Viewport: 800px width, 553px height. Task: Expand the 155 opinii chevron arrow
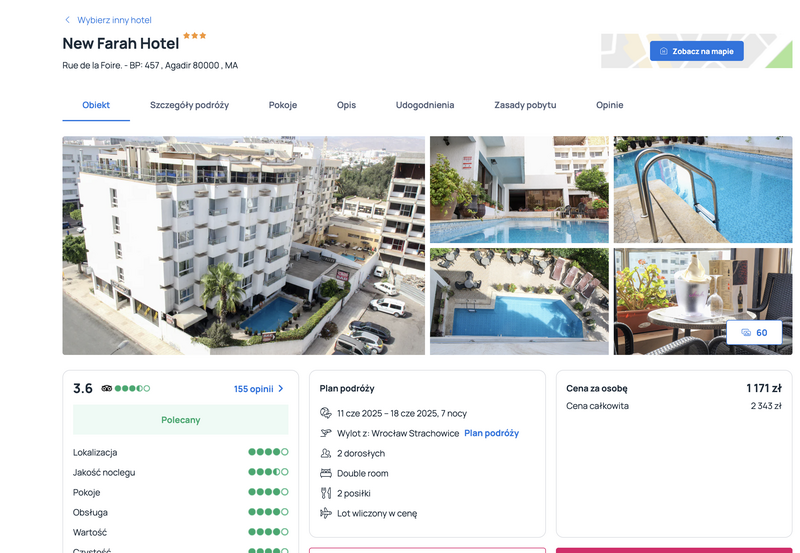pyautogui.click(x=281, y=389)
